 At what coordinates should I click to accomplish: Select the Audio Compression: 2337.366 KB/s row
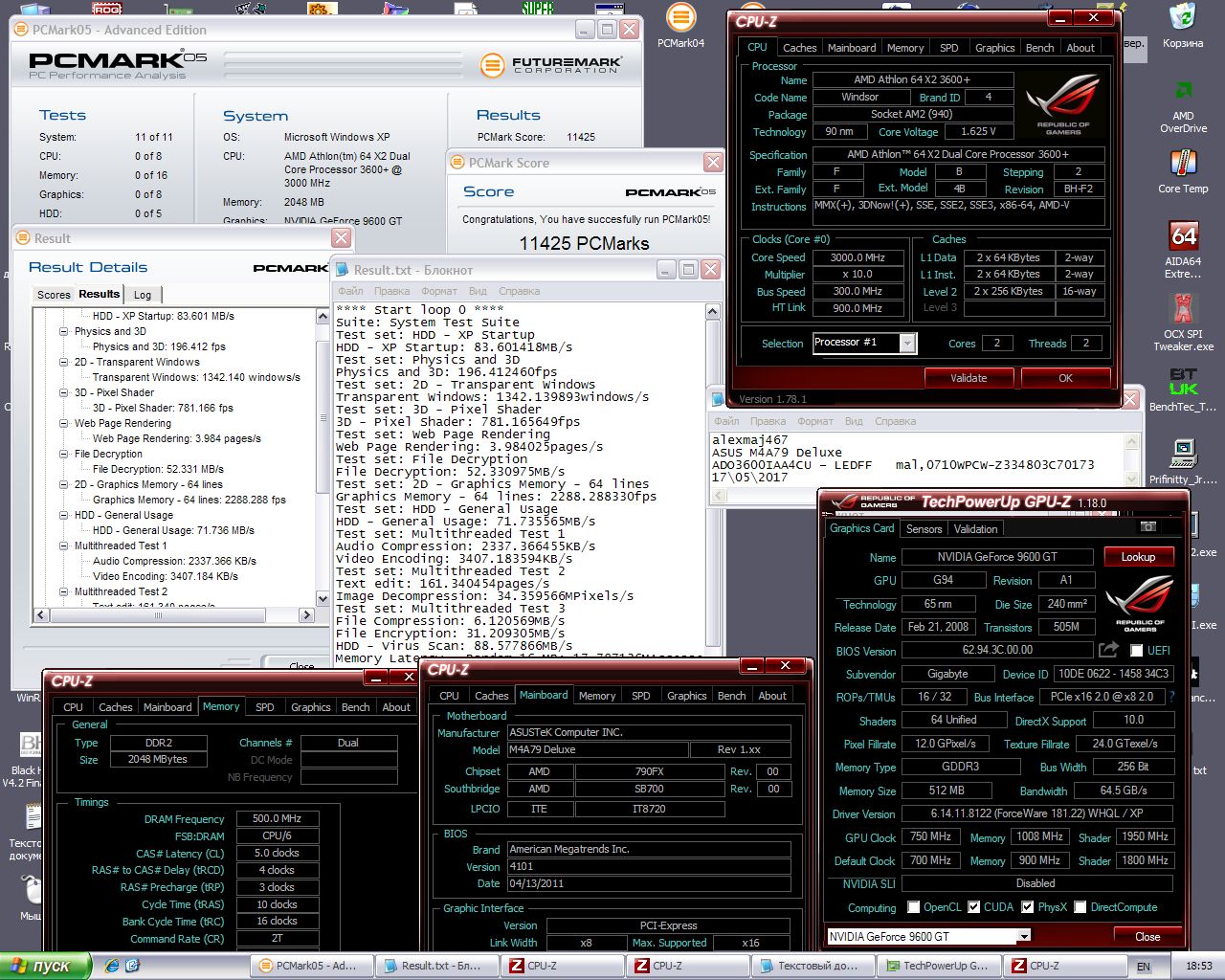[x=174, y=561]
